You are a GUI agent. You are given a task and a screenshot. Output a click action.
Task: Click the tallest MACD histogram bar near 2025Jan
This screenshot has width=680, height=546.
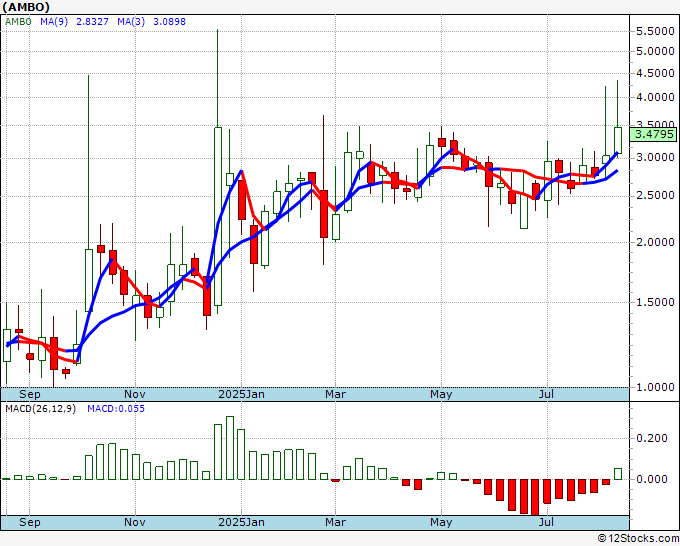[230, 448]
